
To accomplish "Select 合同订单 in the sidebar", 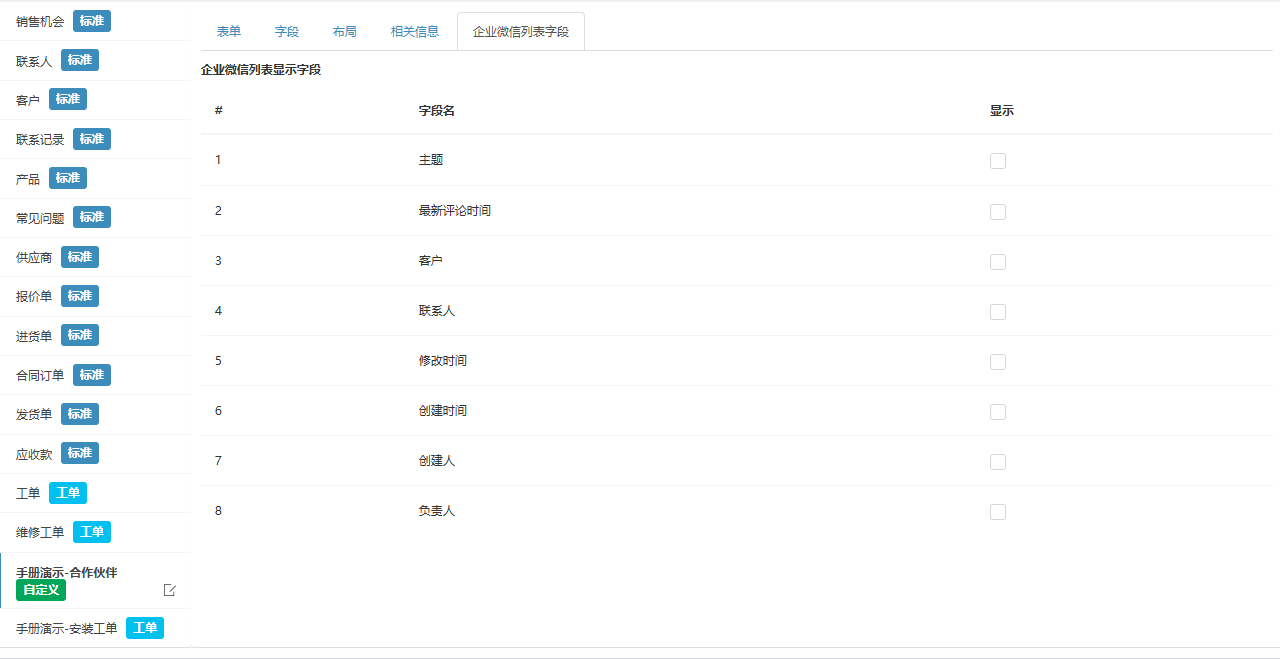I will click(x=40, y=375).
